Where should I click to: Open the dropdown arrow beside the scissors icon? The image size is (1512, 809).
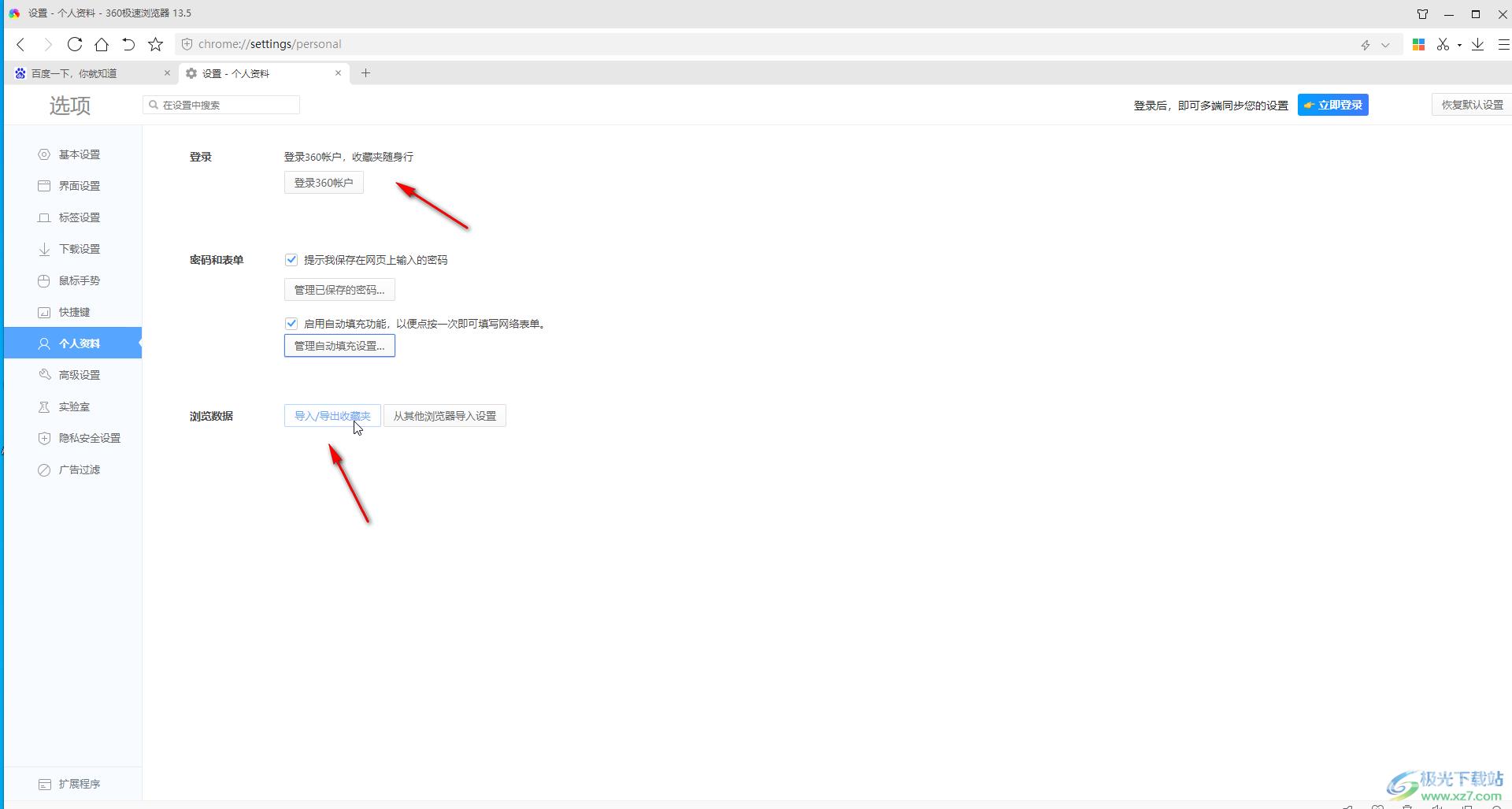coord(1459,45)
